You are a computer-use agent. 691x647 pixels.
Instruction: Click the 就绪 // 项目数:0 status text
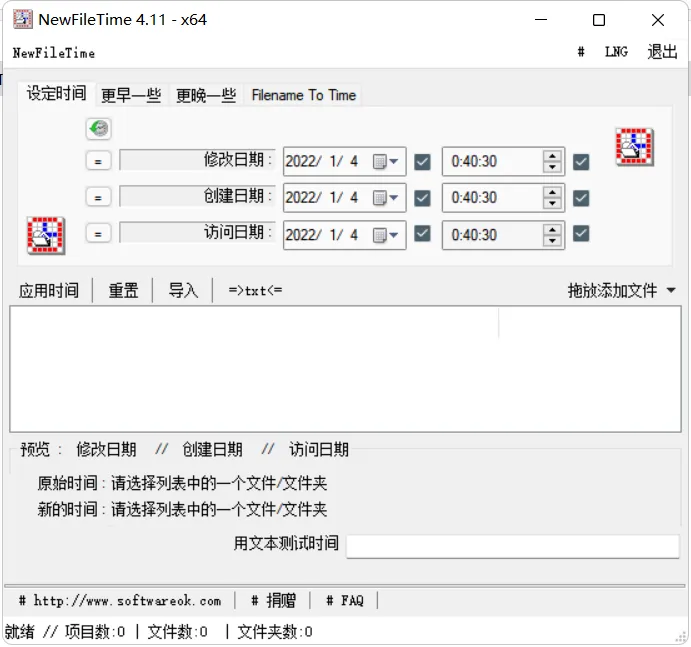pos(65,632)
